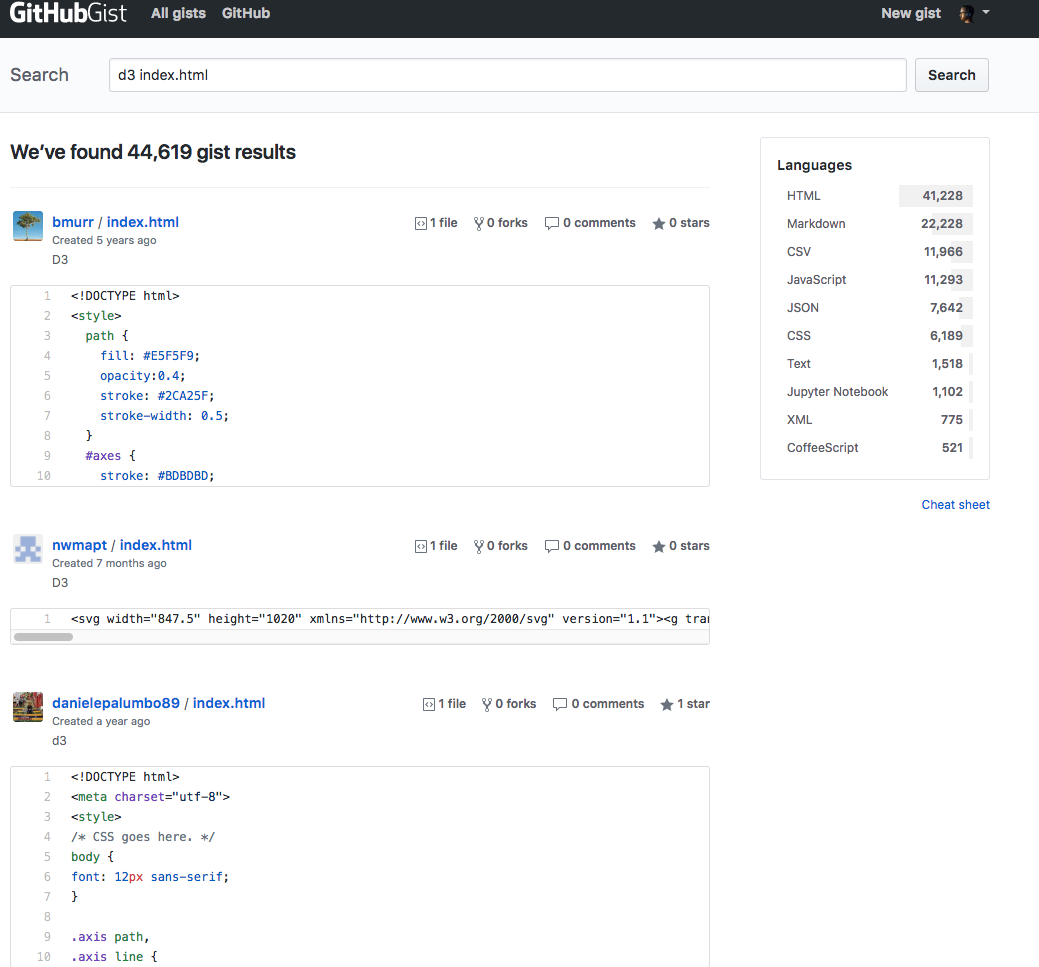Click the bmurr gist code preview
Viewport: 1039px width, 967px height.
(360, 386)
